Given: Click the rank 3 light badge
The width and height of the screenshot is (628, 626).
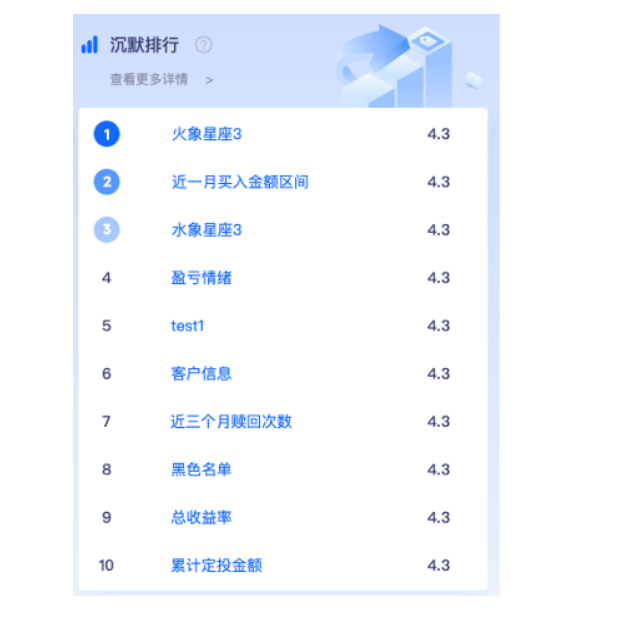Looking at the screenshot, I should (107, 229).
